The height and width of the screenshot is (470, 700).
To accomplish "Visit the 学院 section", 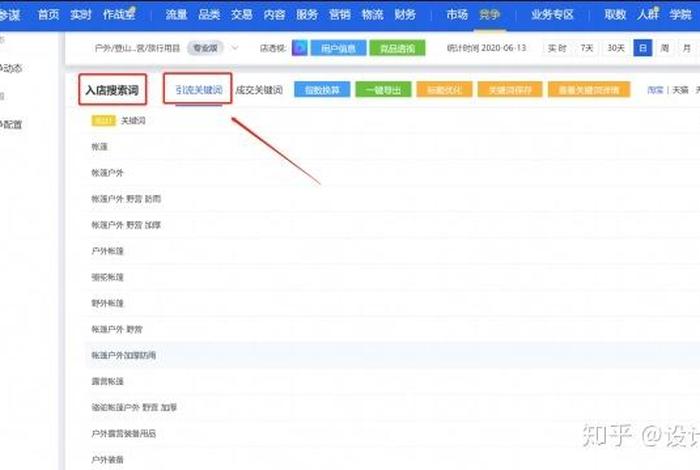I will (x=680, y=15).
